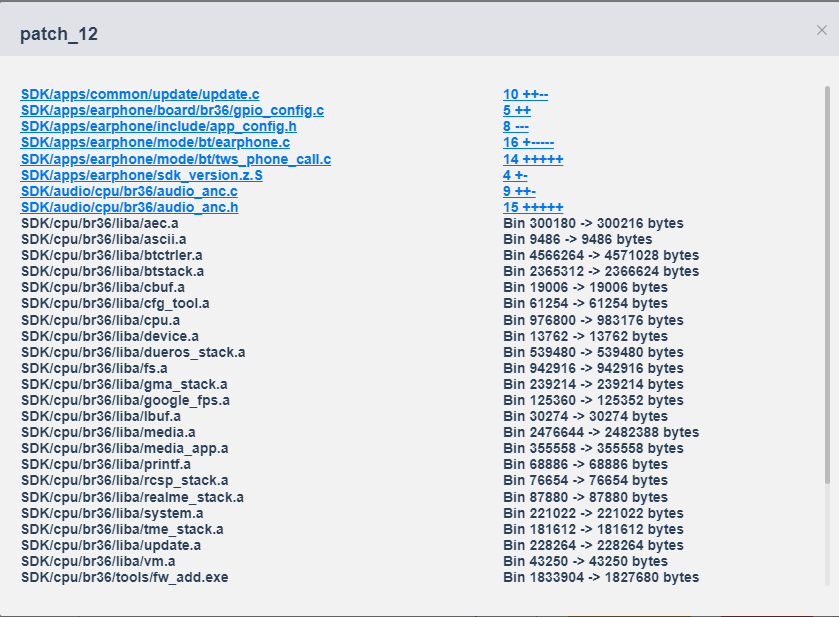Open the gpio_config.c file link
839x617 pixels.
point(172,110)
